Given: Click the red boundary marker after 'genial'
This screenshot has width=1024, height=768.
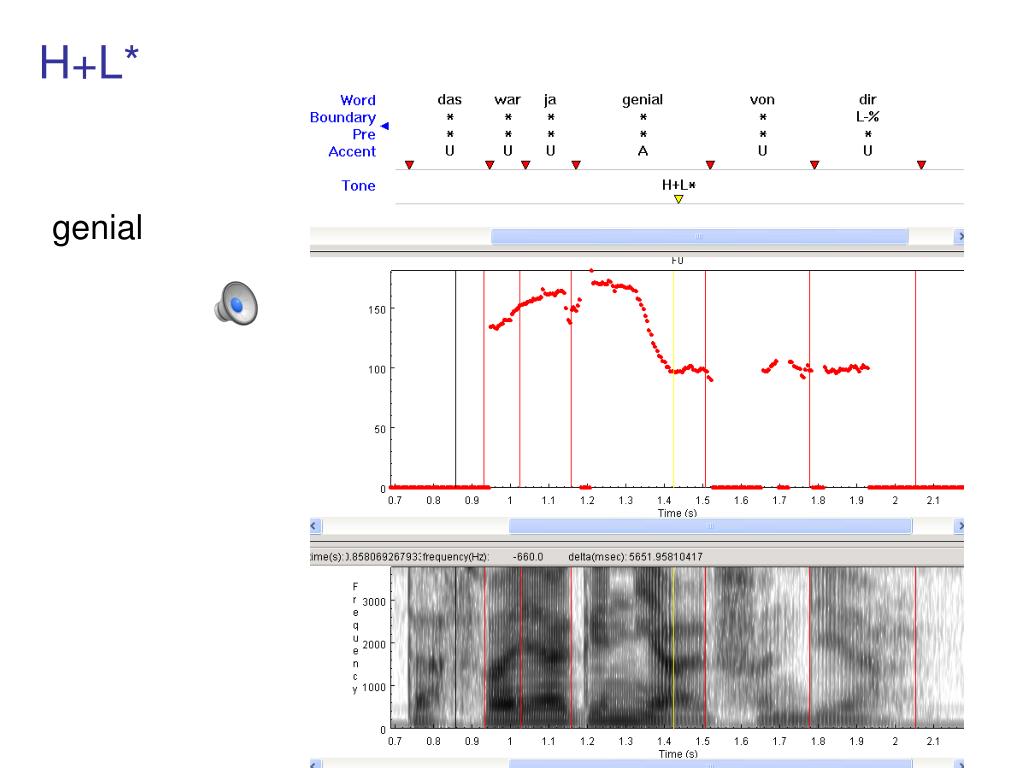Looking at the screenshot, I should click(x=711, y=165).
